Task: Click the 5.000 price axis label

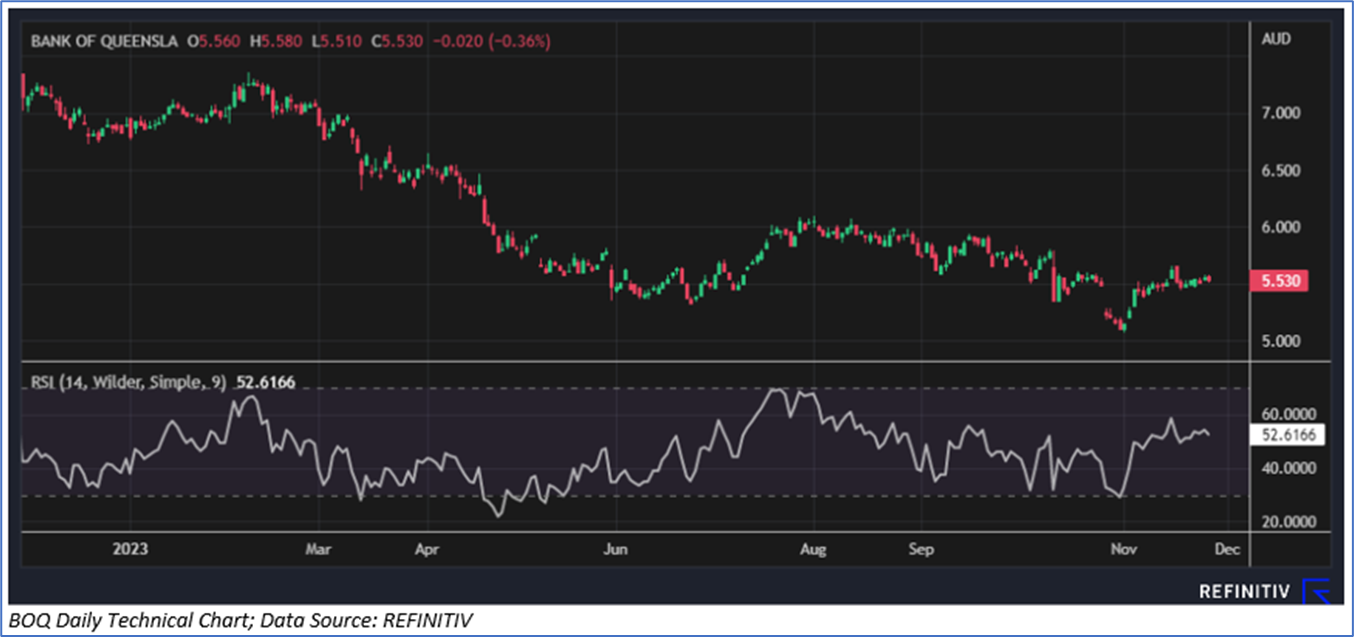Action: click(x=1279, y=341)
